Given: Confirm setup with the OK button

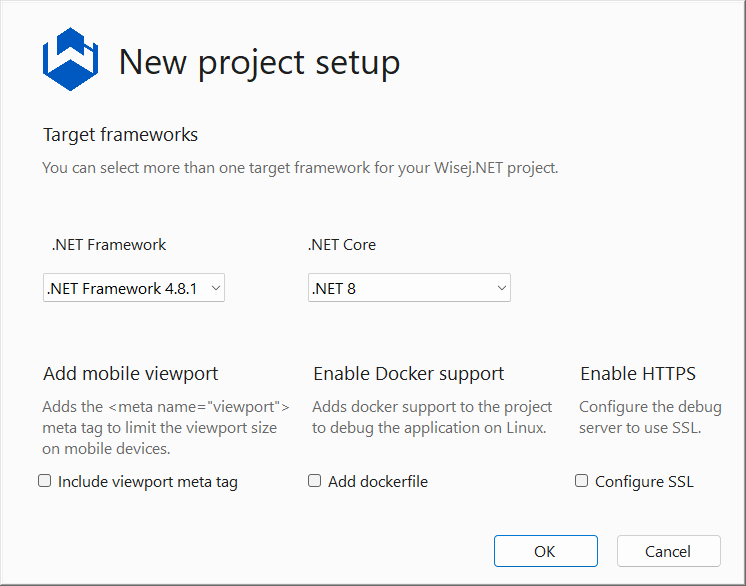Looking at the screenshot, I should (x=546, y=551).
